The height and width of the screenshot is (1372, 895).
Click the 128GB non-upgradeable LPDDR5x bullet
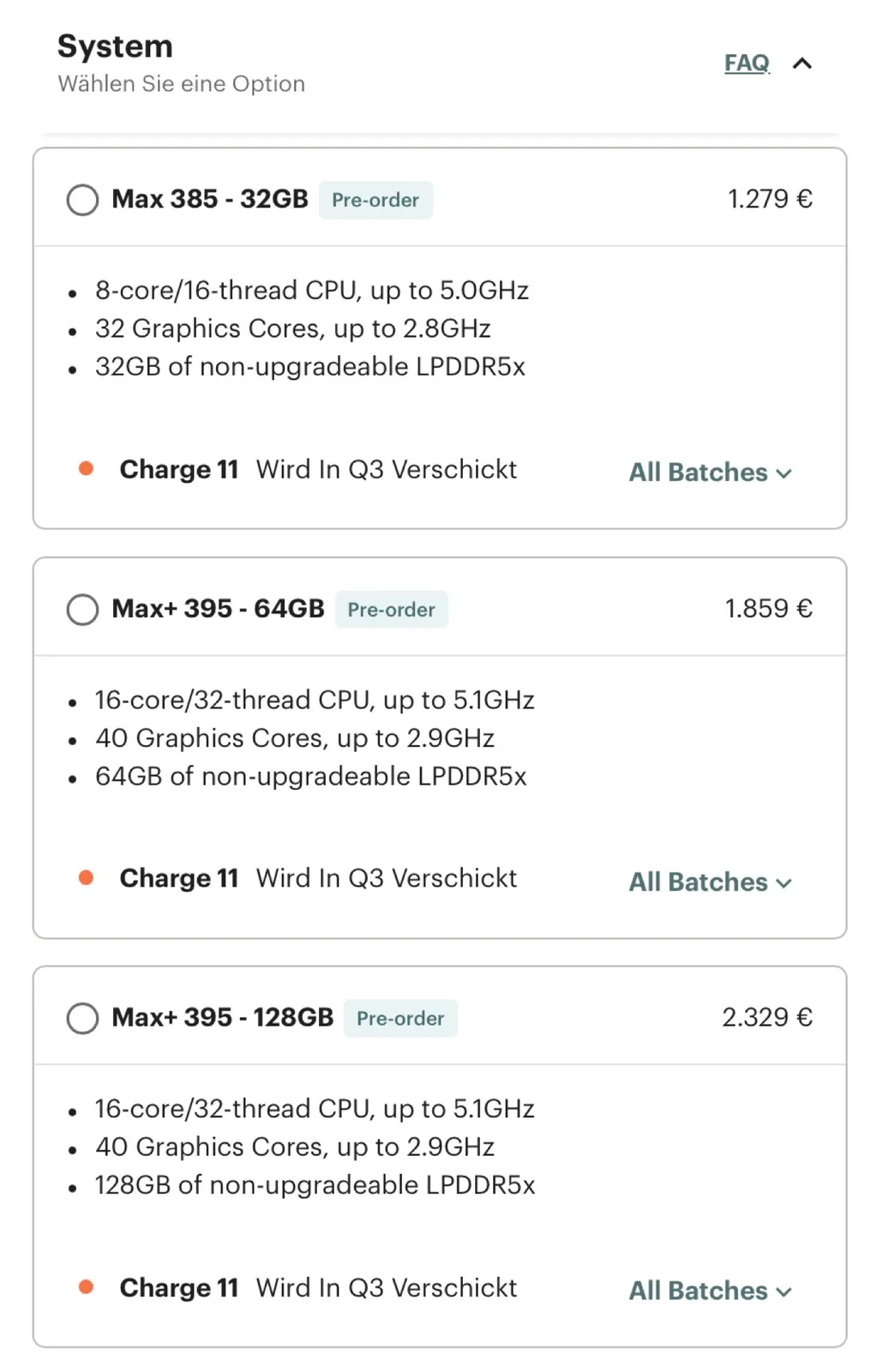tap(314, 1185)
